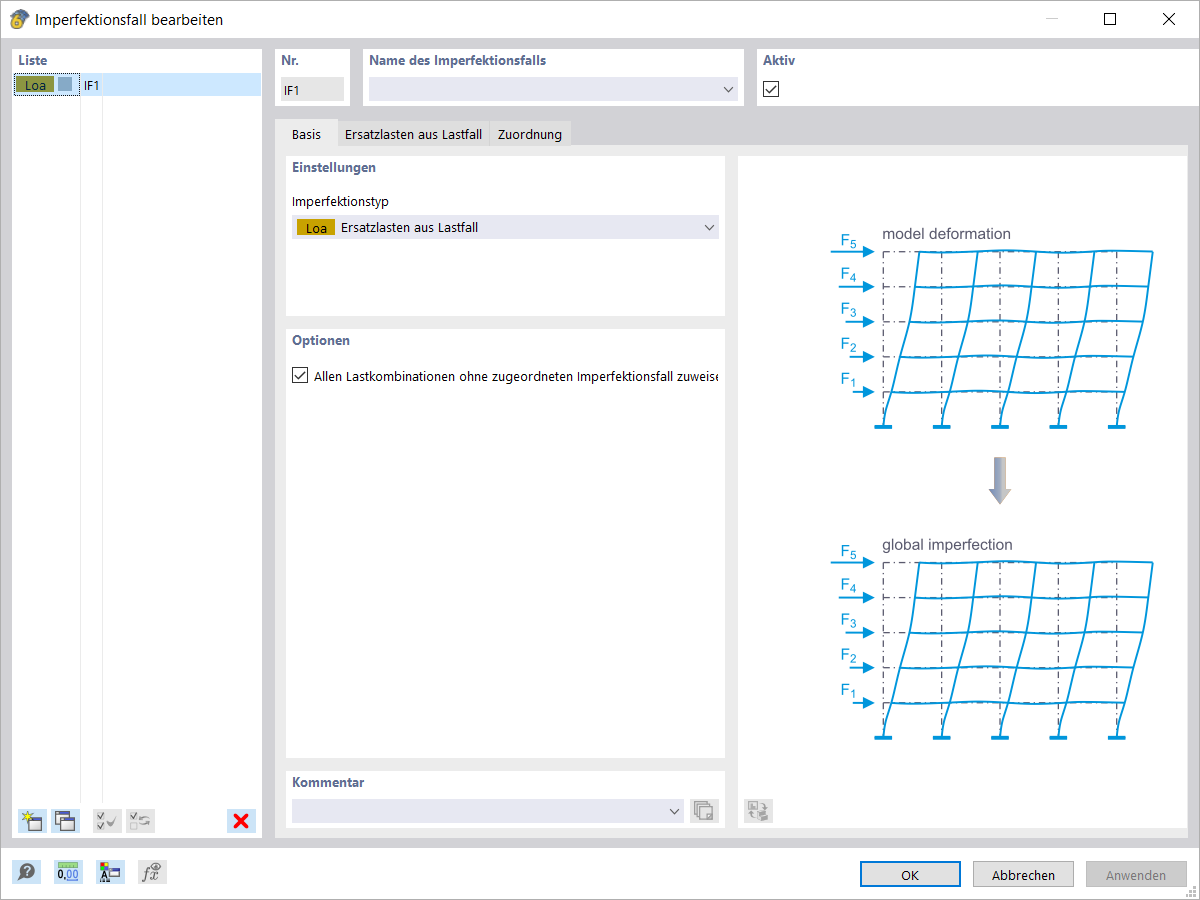The image size is (1200, 900).
Task: Open the comment library icon beside Kommentar
Action: 705,811
